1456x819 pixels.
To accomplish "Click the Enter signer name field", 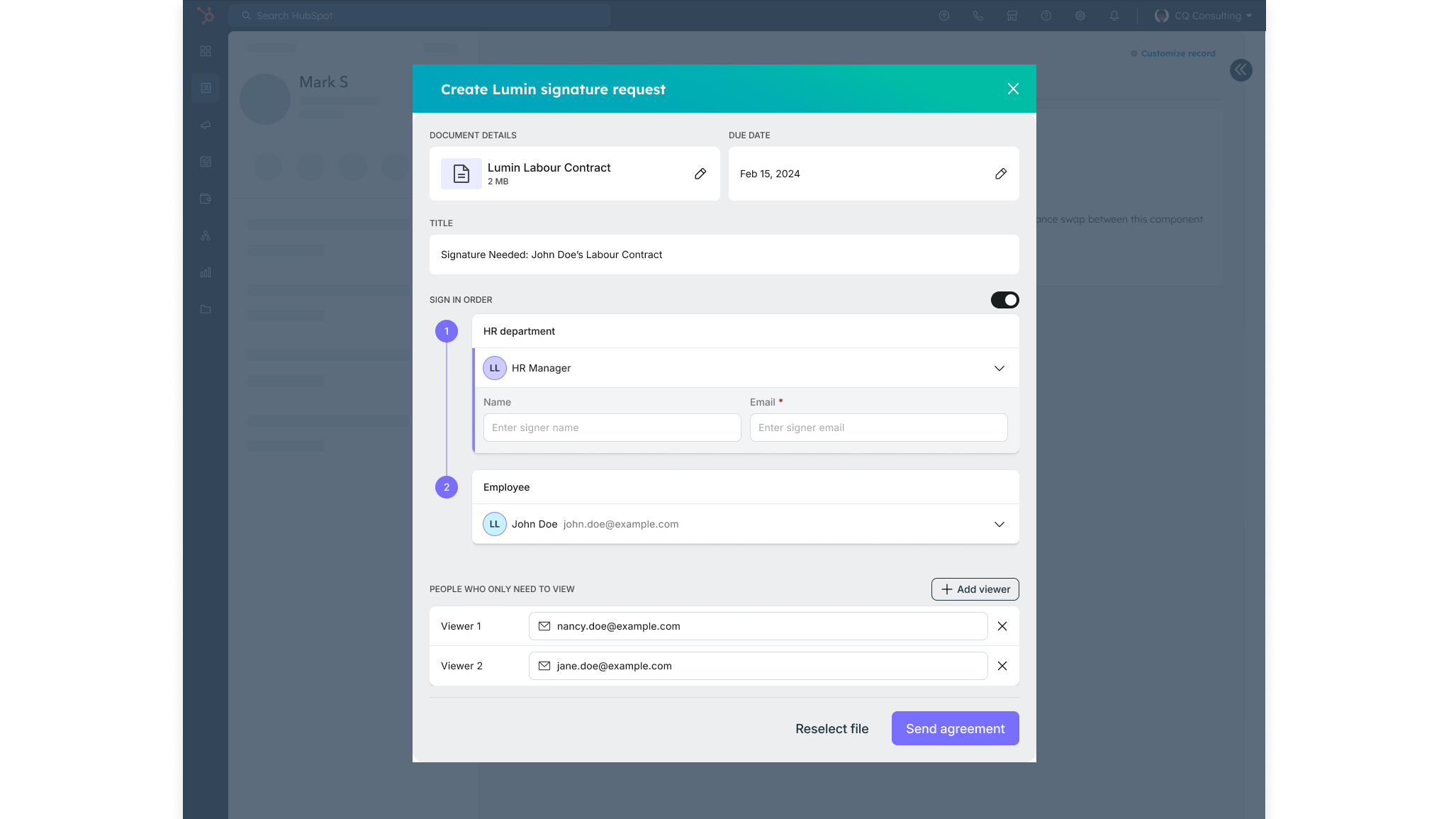I will [x=612, y=428].
